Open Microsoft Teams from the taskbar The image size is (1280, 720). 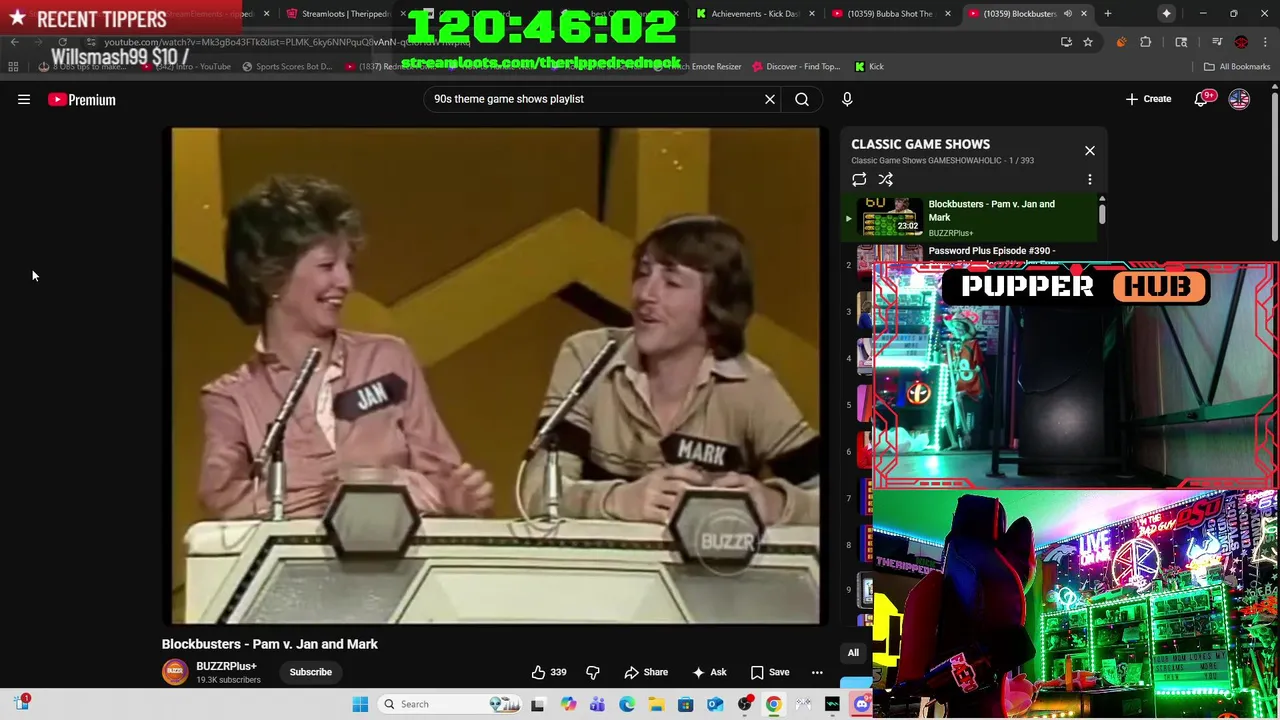coord(598,704)
